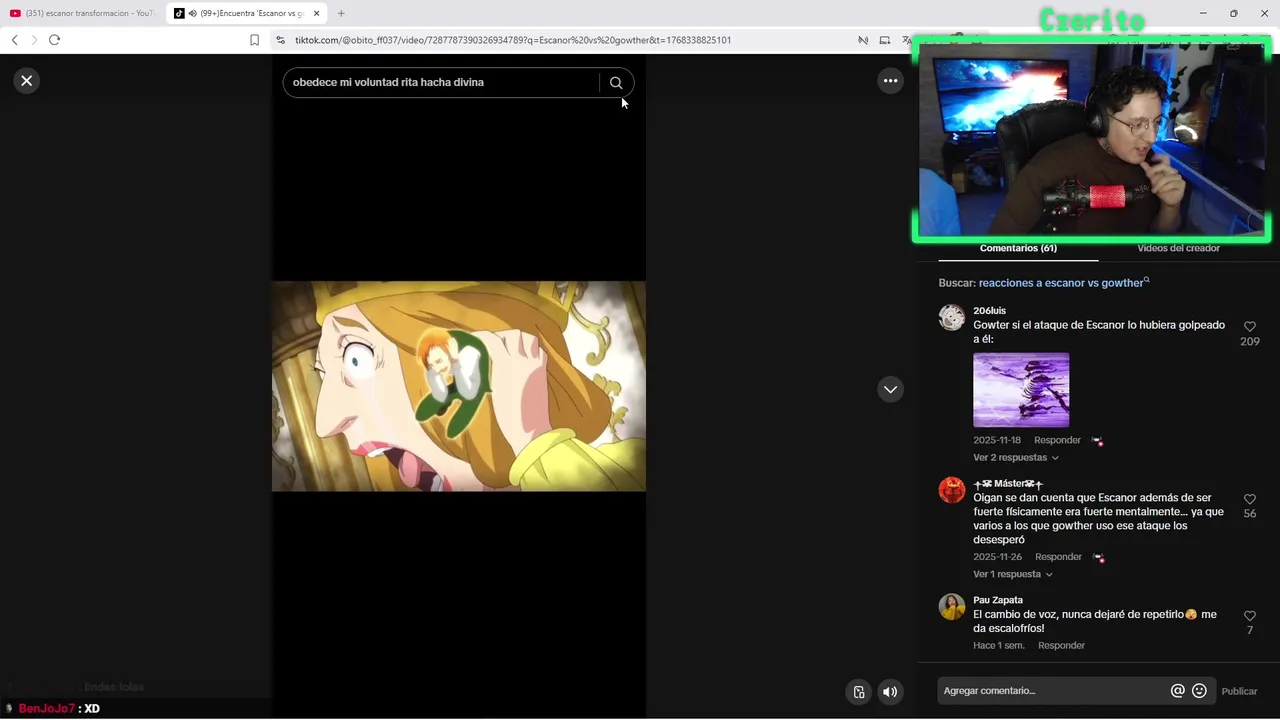Reply to Pau Zapata's comment via Responder
This screenshot has width=1280, height=720.
click(x=1061, y=646)
